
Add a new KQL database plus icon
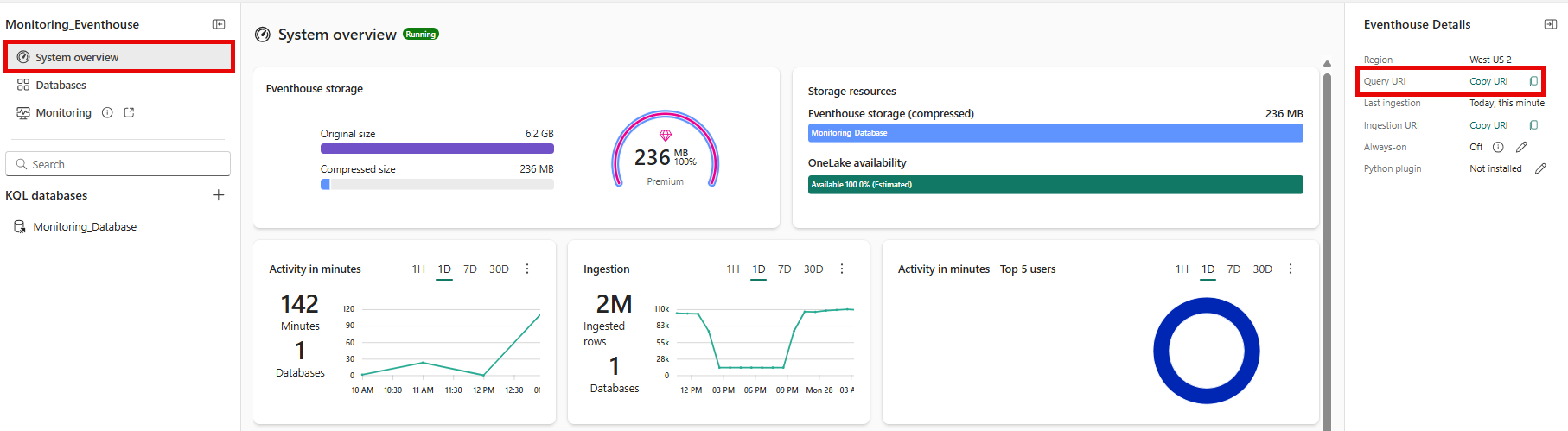(x=219, y=195)
